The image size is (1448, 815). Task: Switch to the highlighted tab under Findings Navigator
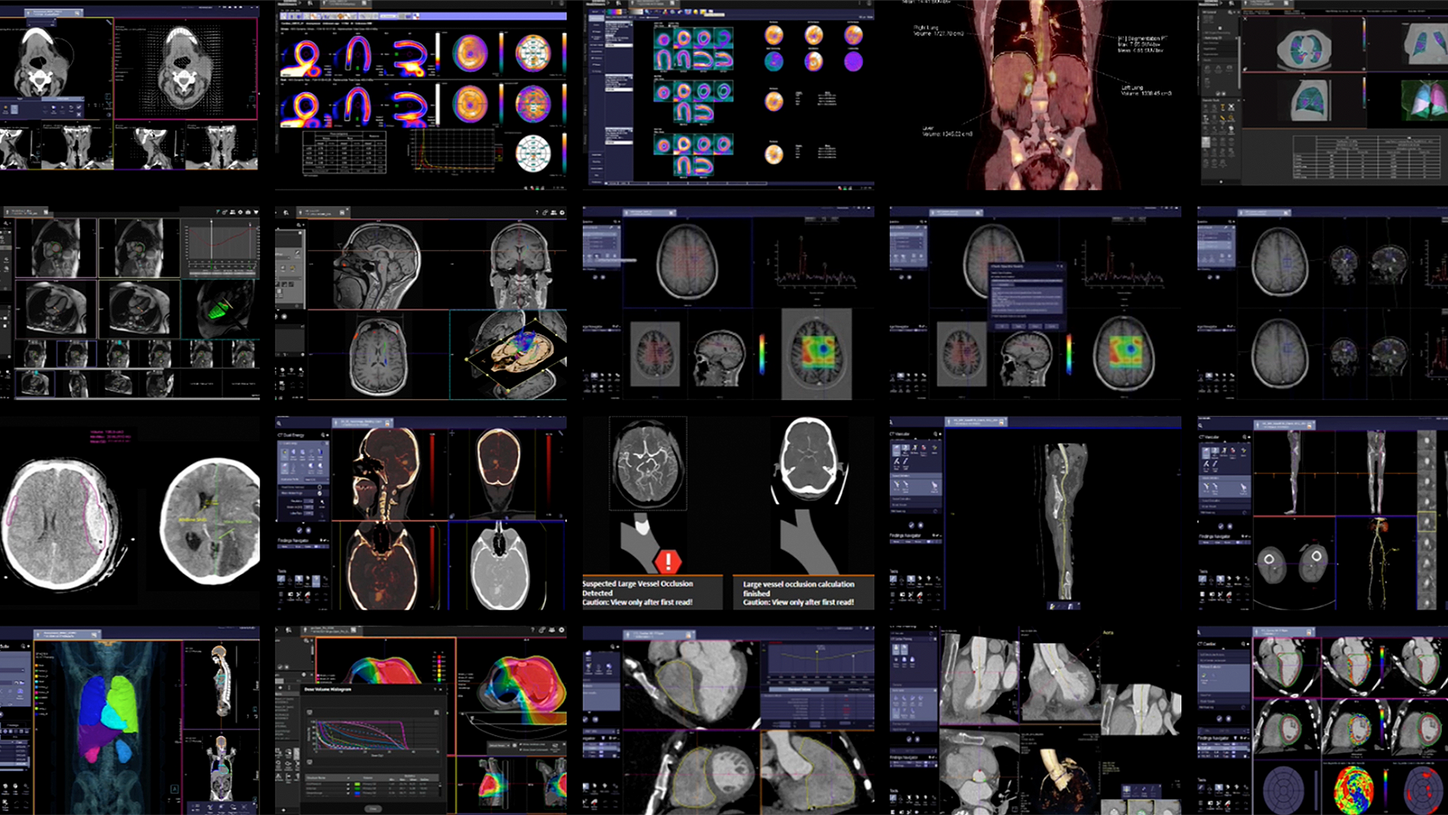tap(929, 542)
